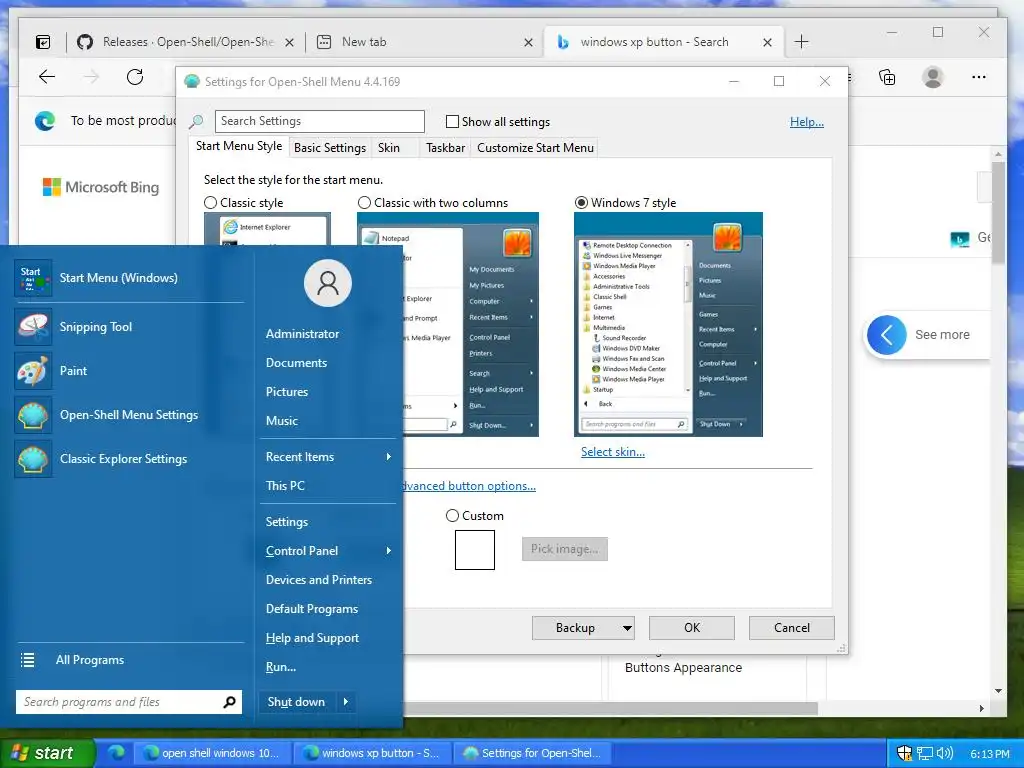Switch to New tab browser tab
Screen dimensions: 1024x768
424,42
